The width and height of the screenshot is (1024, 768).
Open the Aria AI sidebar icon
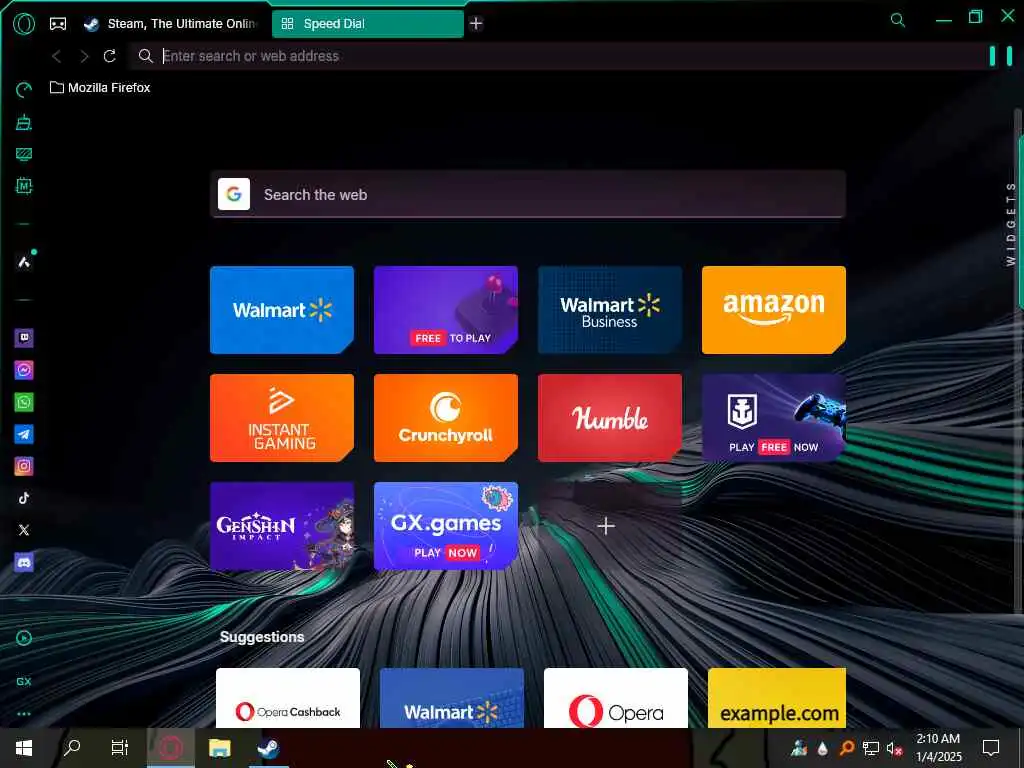point(24,262)
